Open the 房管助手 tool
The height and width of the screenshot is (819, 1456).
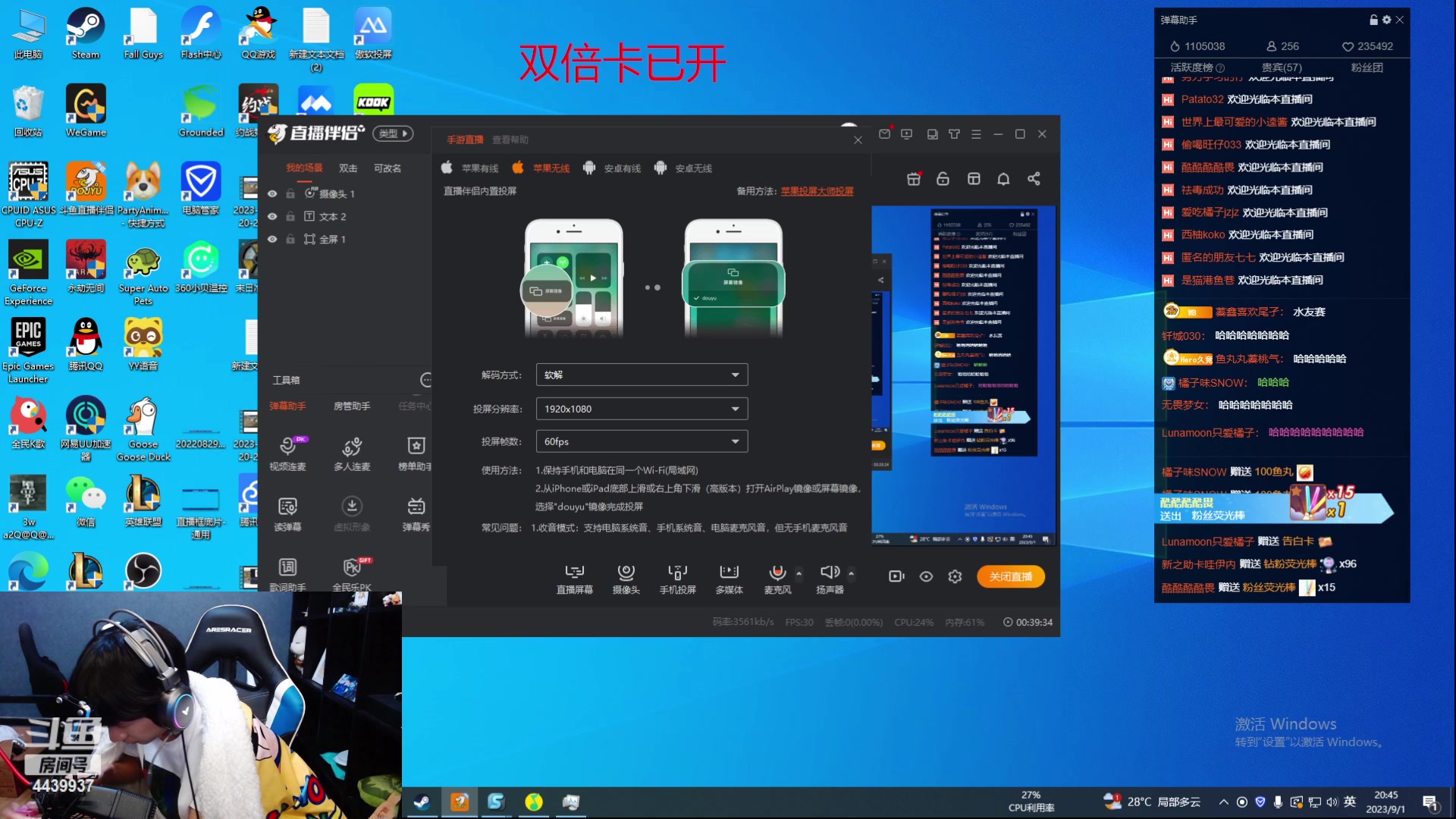pyautogui.click(x=352, y=406)
